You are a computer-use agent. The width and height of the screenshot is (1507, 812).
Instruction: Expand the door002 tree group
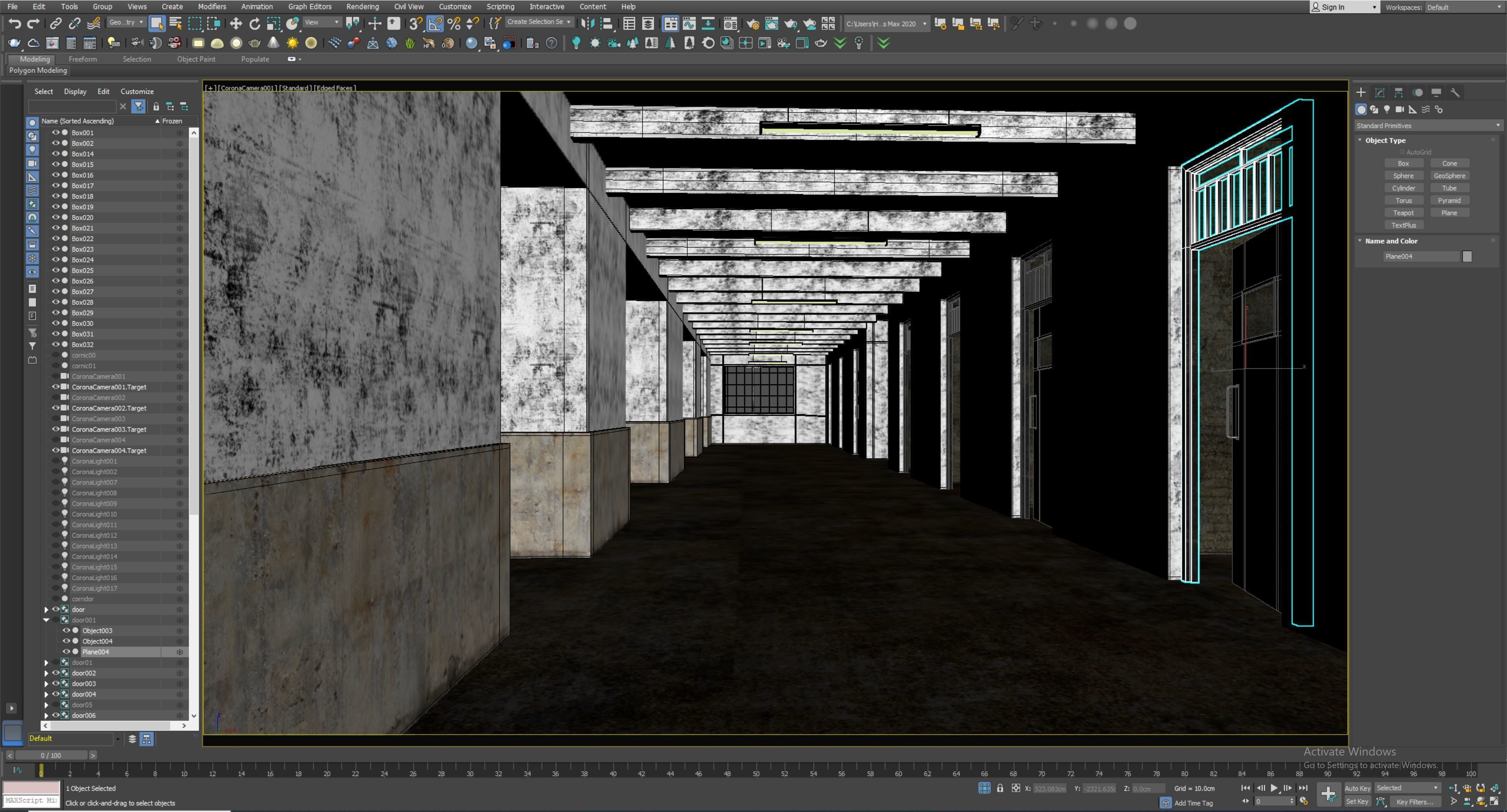(46, 674)
